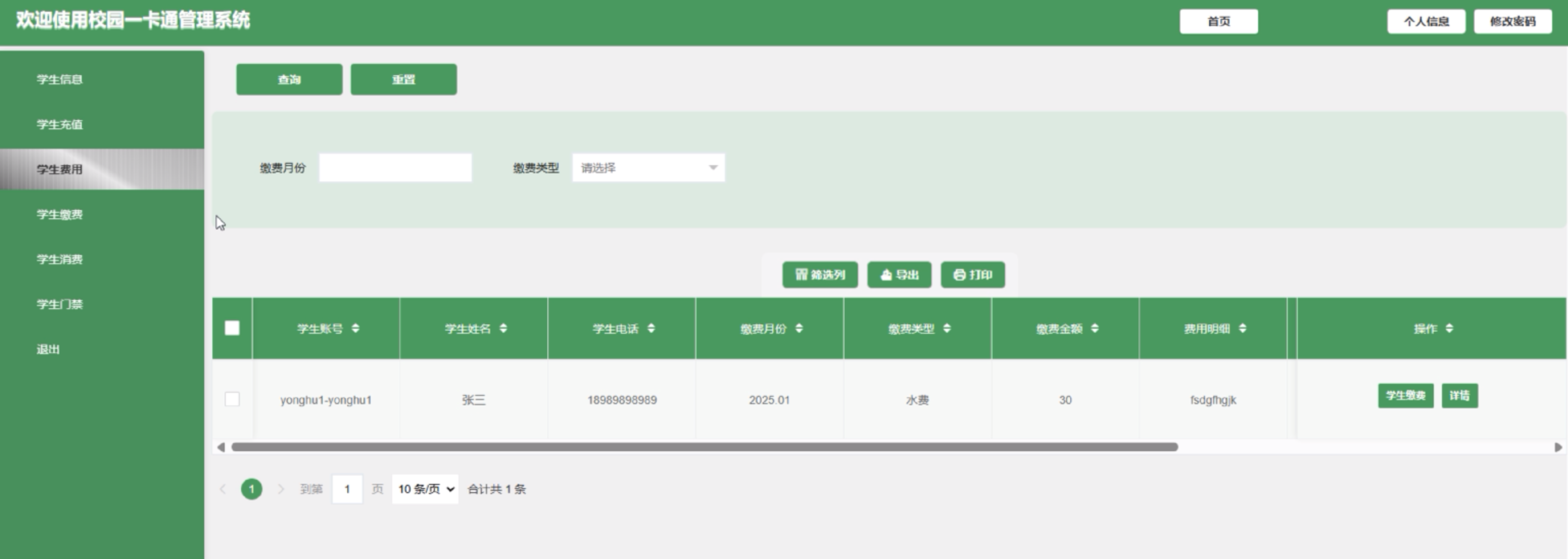Screen dimensions: 1568x559
Task: Sort by 学生账号 column arrows
Action: click(355, 328)
